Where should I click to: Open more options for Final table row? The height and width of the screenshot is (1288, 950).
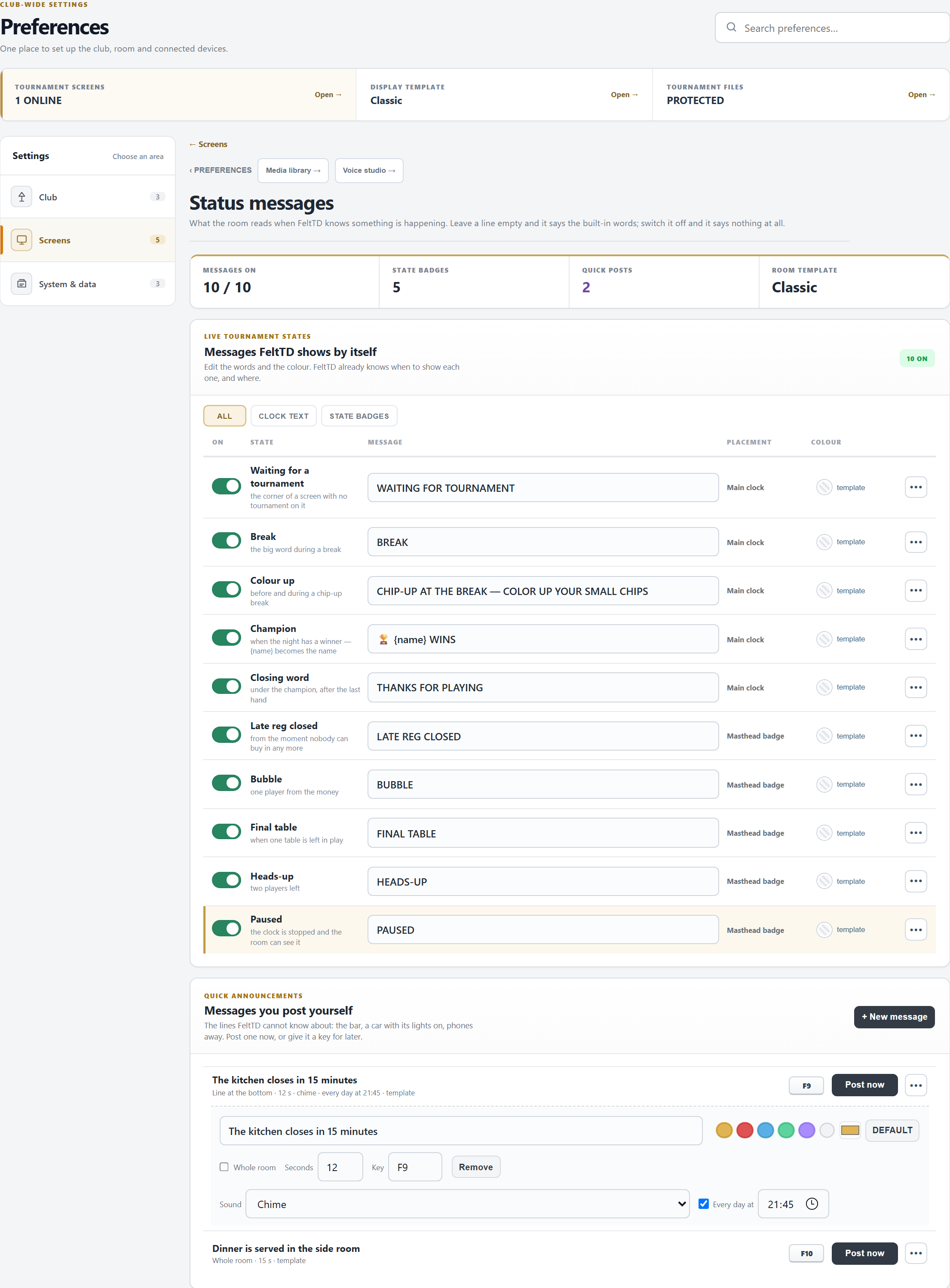pos(916,833)
